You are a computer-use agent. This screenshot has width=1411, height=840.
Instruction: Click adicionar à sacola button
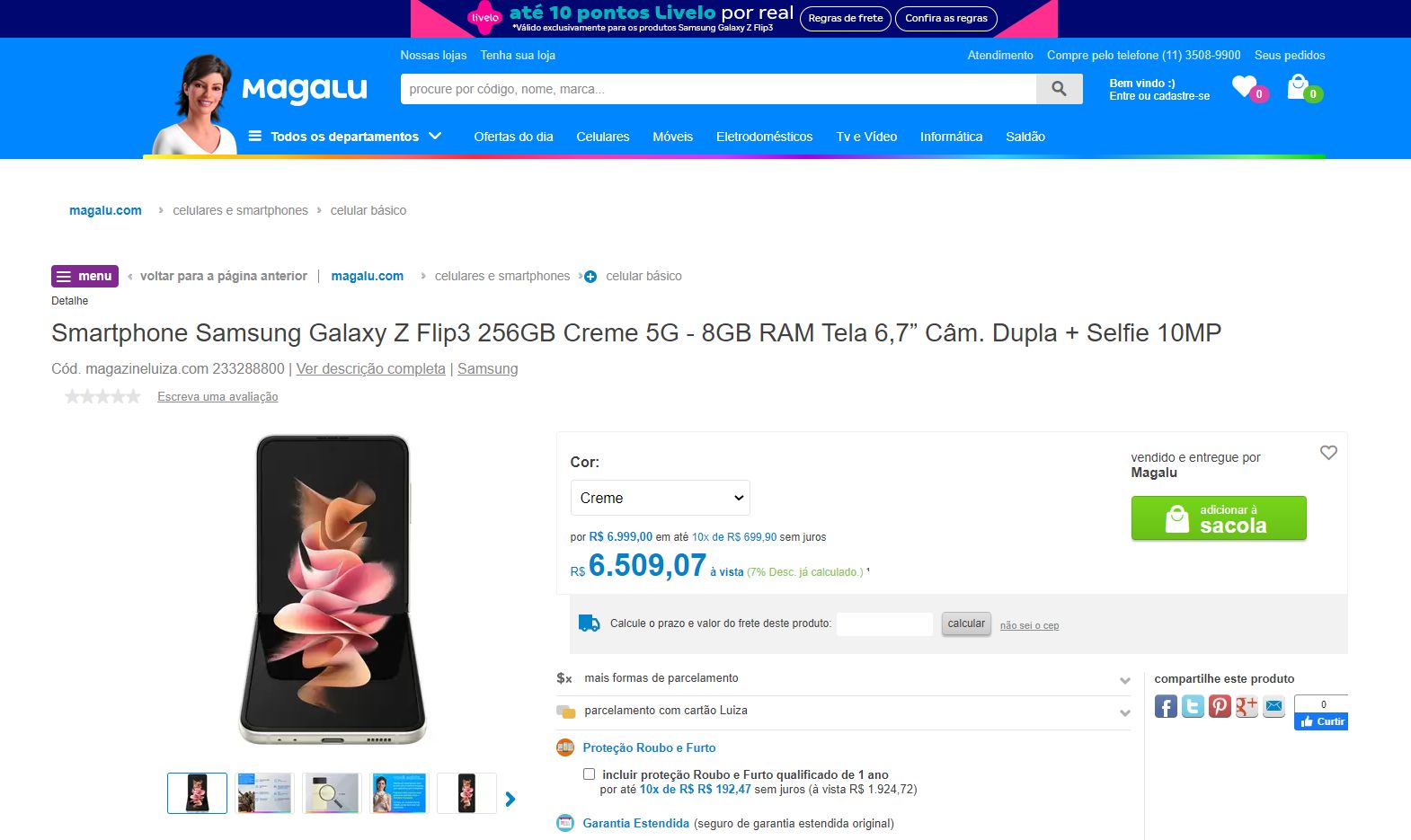1219,518
